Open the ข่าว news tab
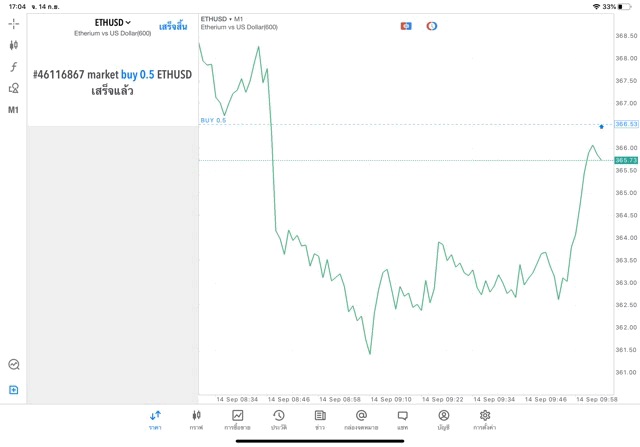The height and width of the screenshot is (447, 640). [320, 420]
